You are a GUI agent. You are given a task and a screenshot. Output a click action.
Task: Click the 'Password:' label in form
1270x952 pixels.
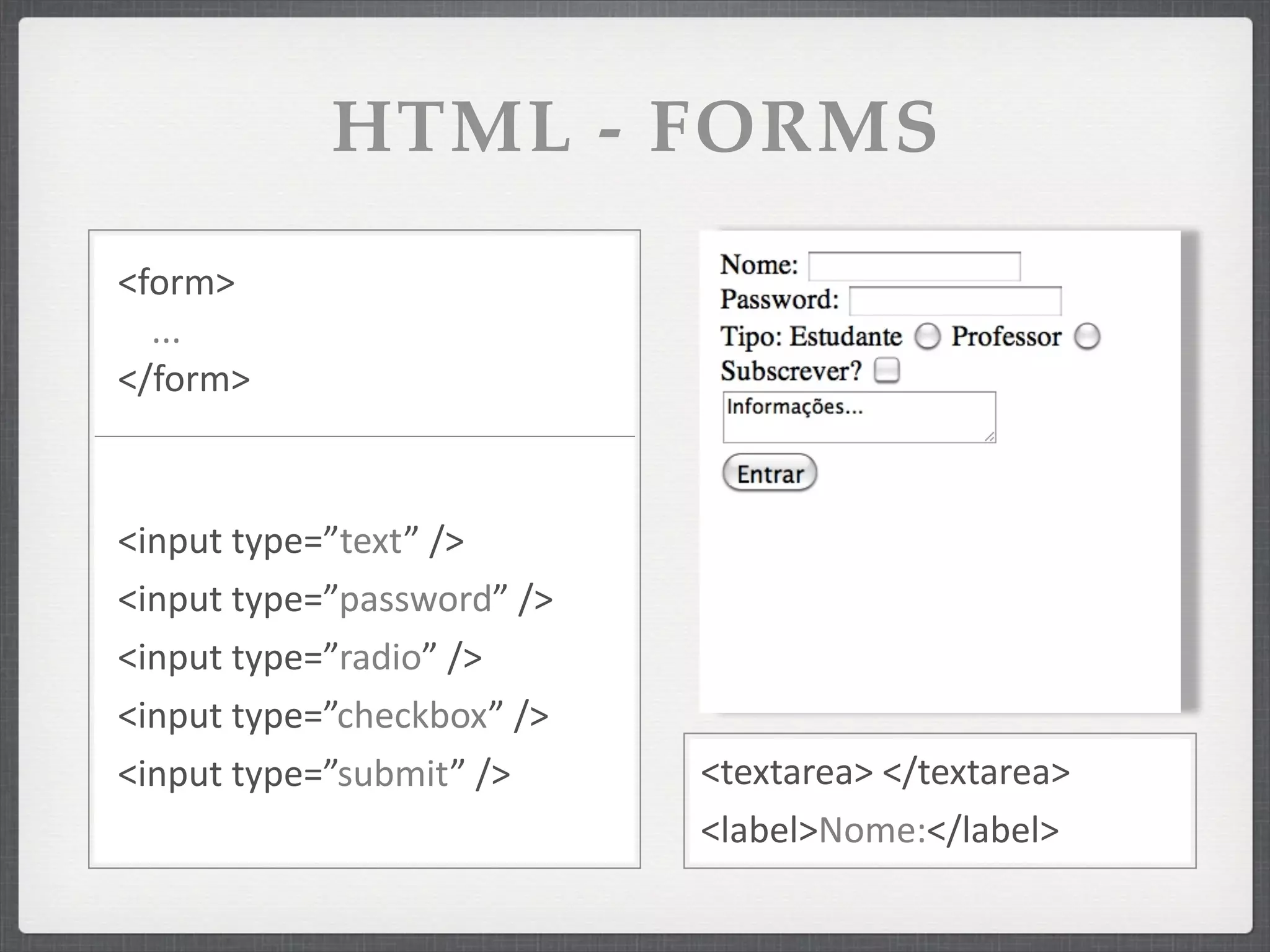pyautogui.click(x=779, y=301)
